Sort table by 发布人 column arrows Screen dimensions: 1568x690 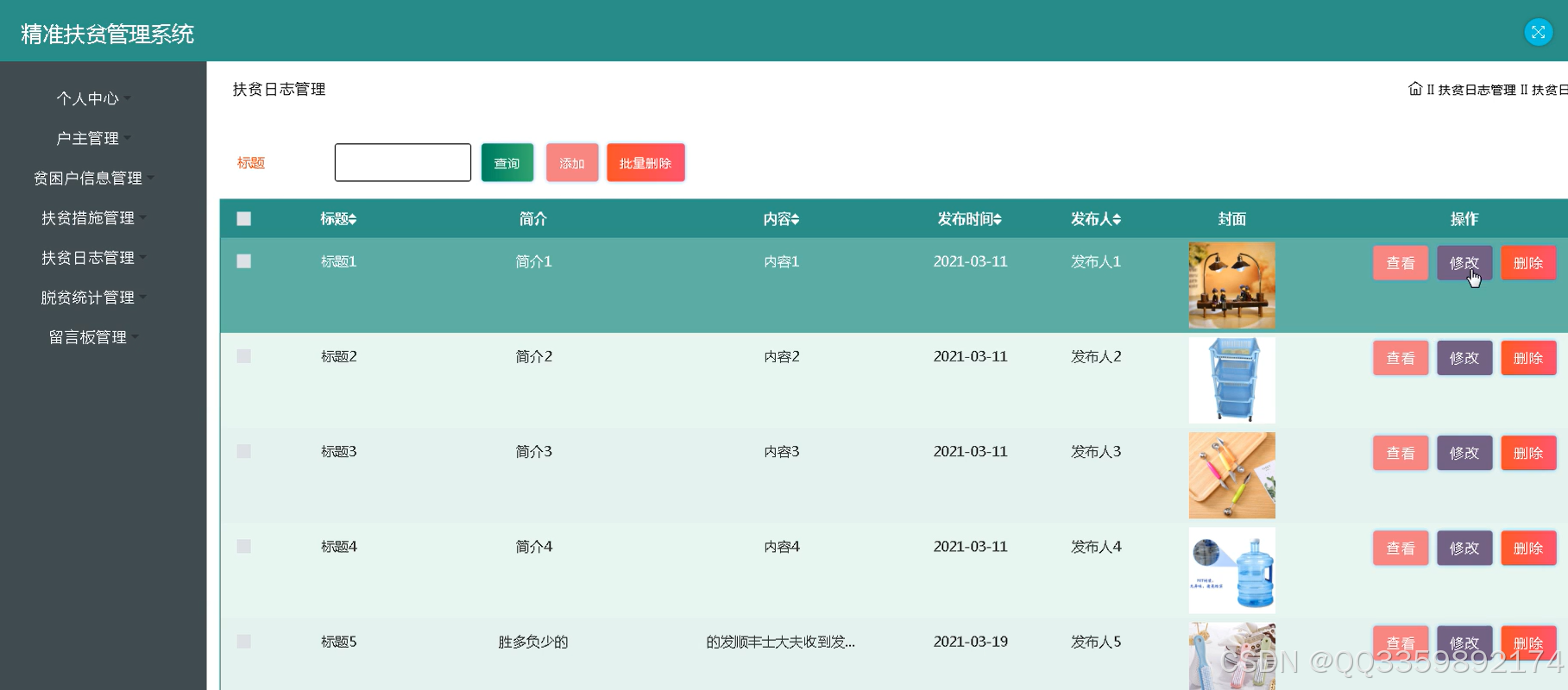1117,219
